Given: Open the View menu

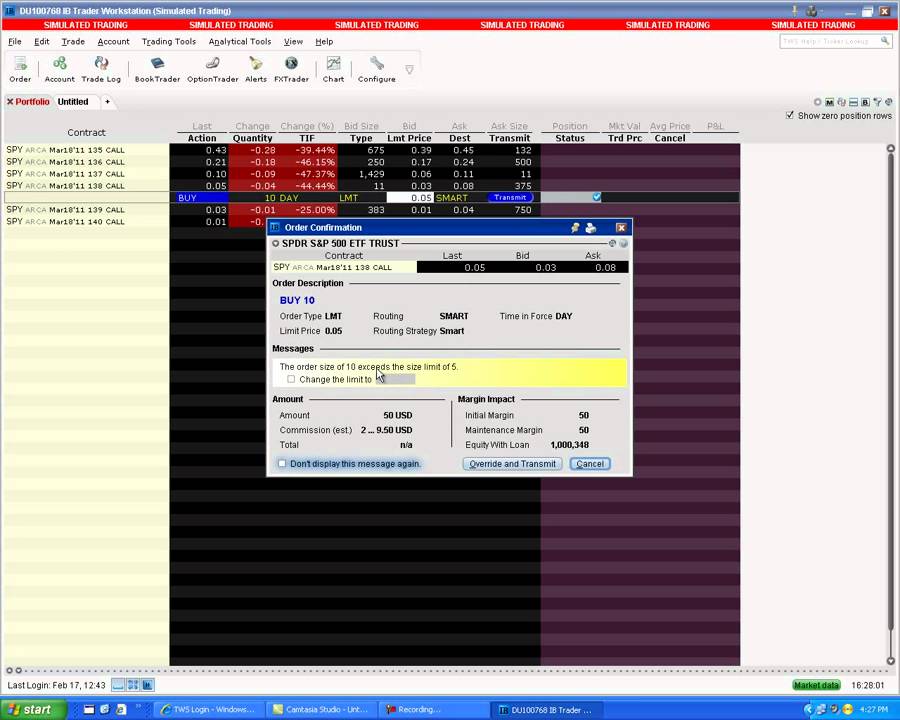Looking at the screenshot, I should pyautogui.click(x=293, y=41).
